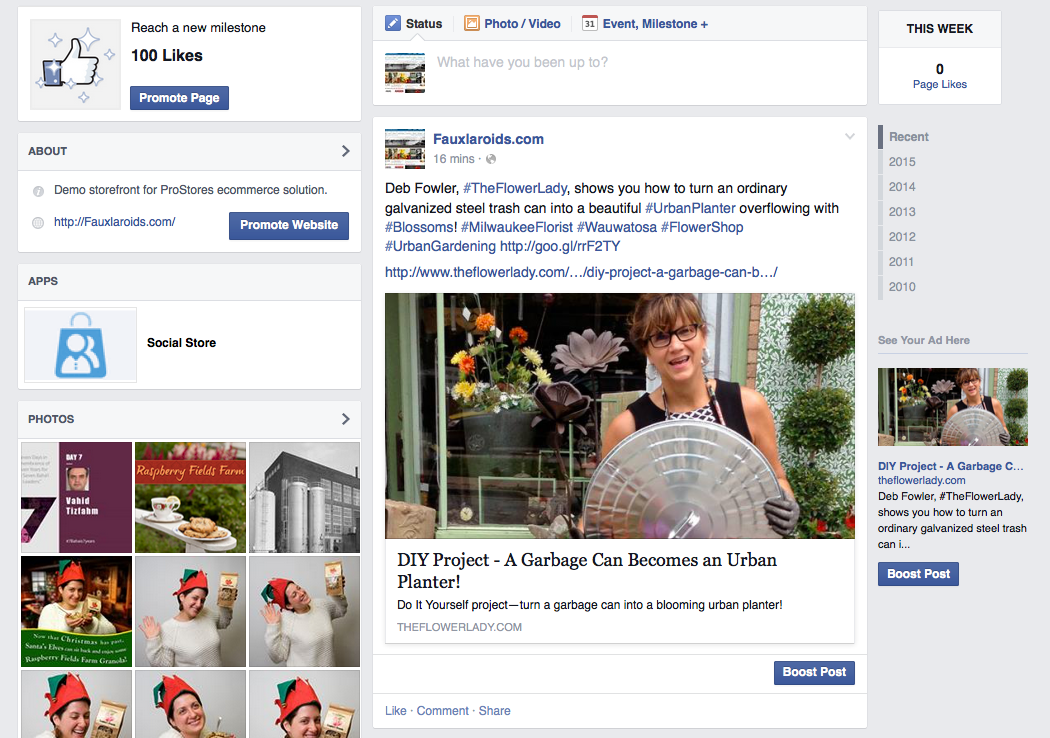Viewport: 1050px width, 738px height.
Task: Open the theflowerlady.com diy-project URL
Action: (581, 273)
